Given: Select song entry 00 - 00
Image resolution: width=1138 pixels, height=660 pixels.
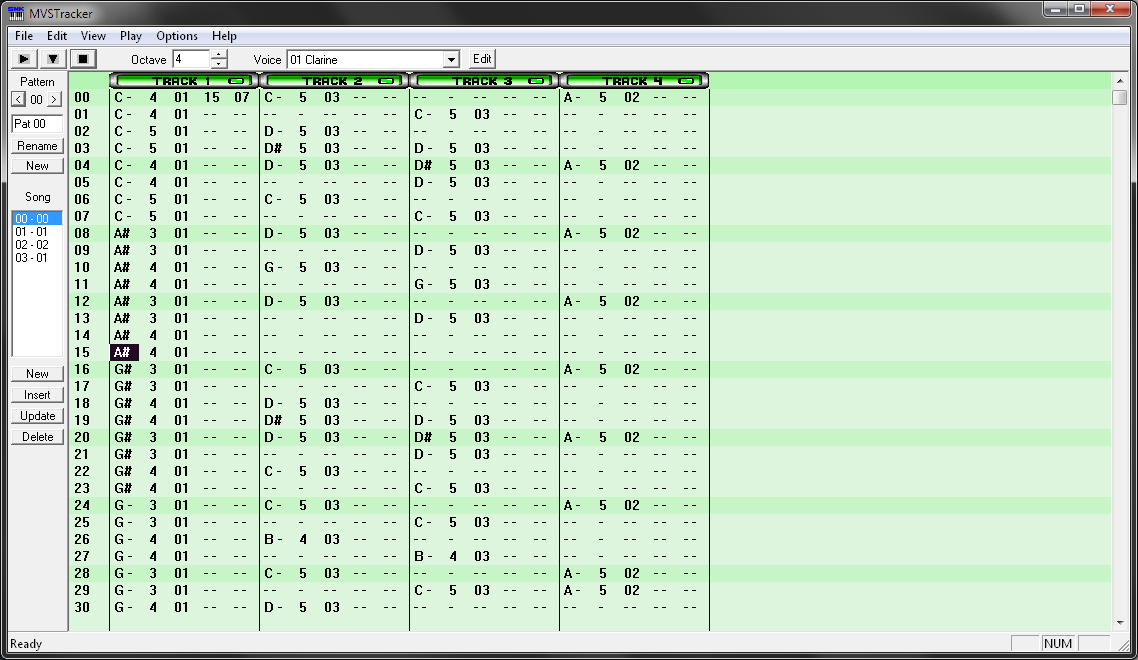Looking at the screenshot, I should [37, 219].
